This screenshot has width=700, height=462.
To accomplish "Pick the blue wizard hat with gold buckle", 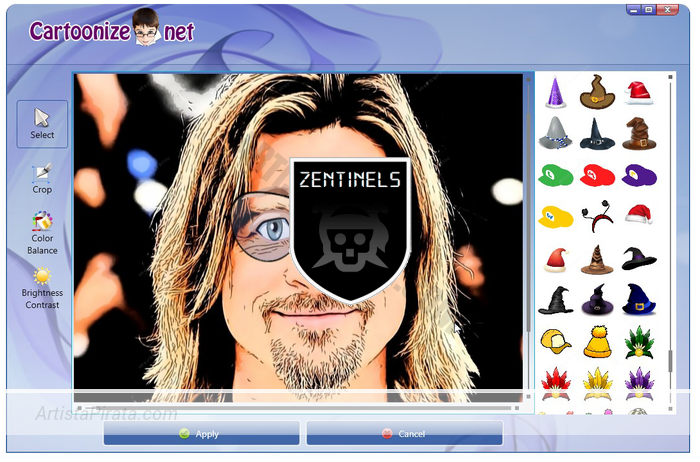I will point(639,300).
